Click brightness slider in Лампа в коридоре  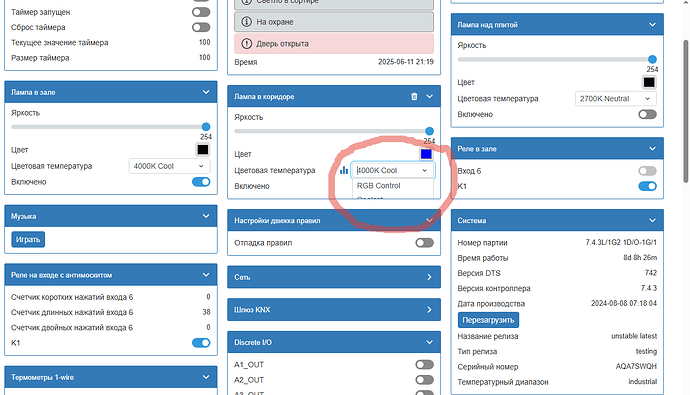coord(334,131)
